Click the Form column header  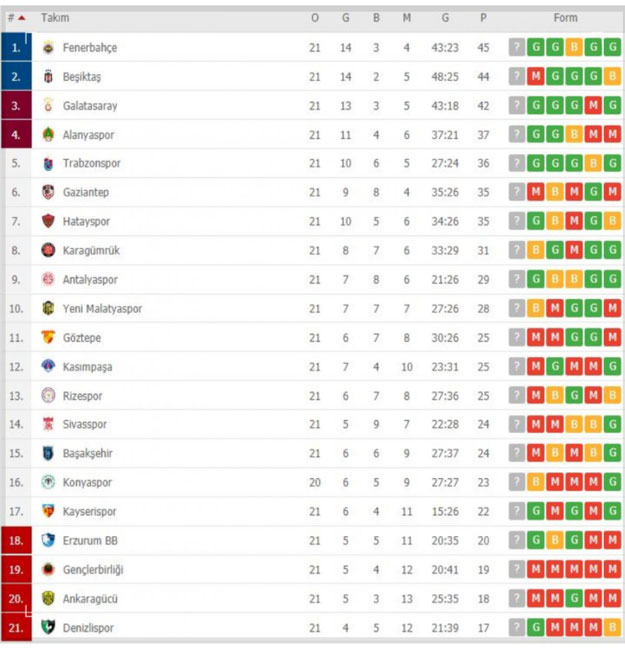pyautogui.click(x=565, y=18)
